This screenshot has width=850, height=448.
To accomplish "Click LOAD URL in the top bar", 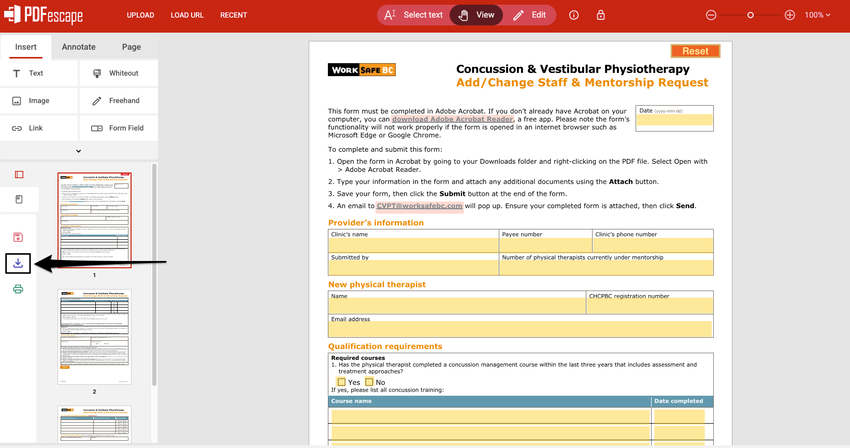I will [187, 15].
